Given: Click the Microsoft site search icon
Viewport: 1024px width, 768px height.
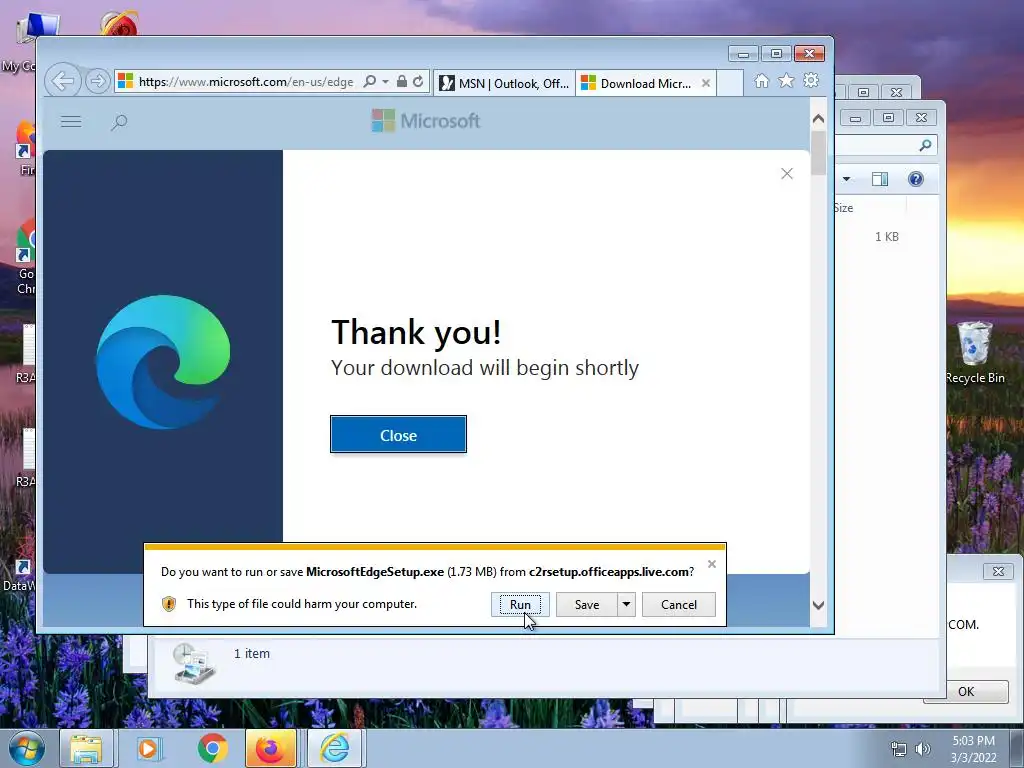Looking at the screenshot, I should pyautogui.click(x=119, y=122).
